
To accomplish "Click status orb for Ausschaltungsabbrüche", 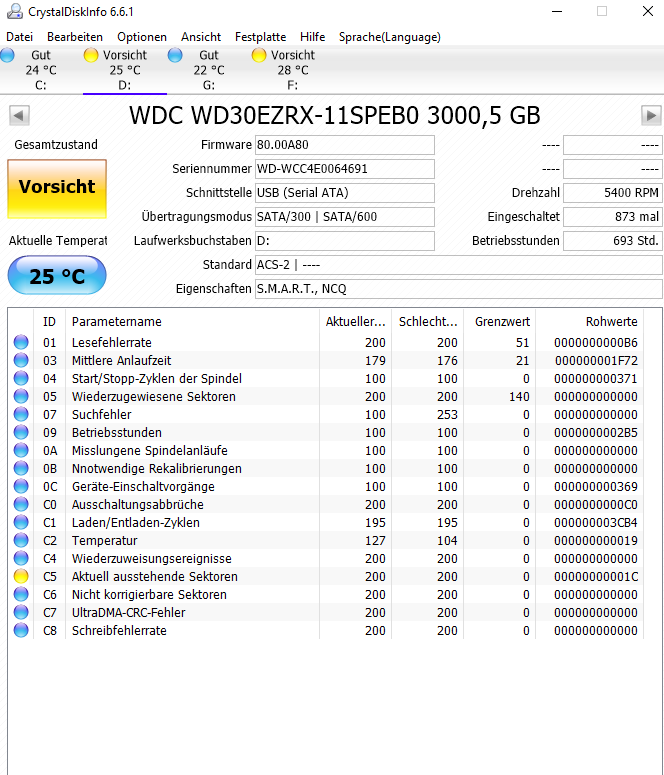I will [21, 504].
